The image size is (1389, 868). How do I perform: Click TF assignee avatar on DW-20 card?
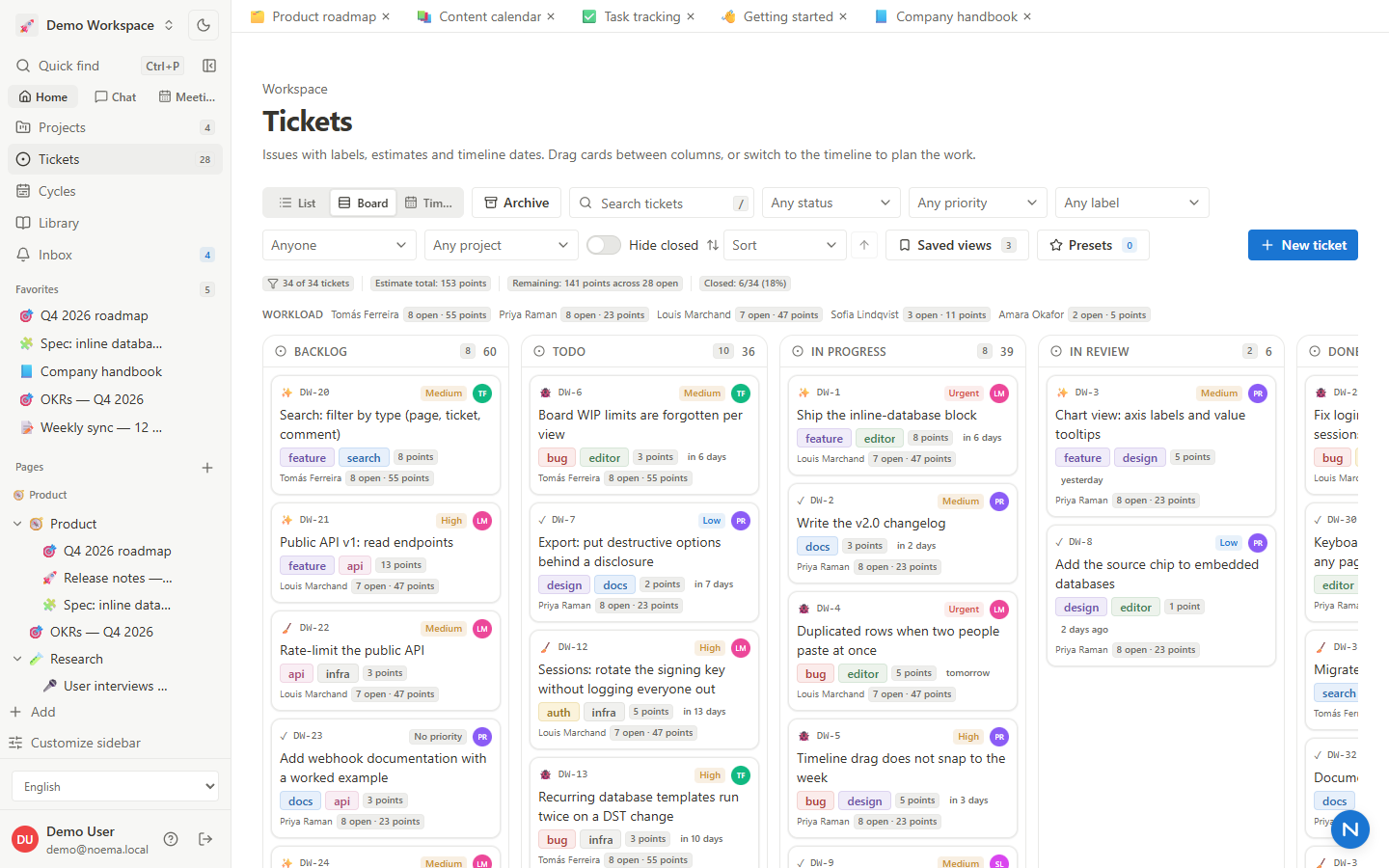tap(482, 393)
